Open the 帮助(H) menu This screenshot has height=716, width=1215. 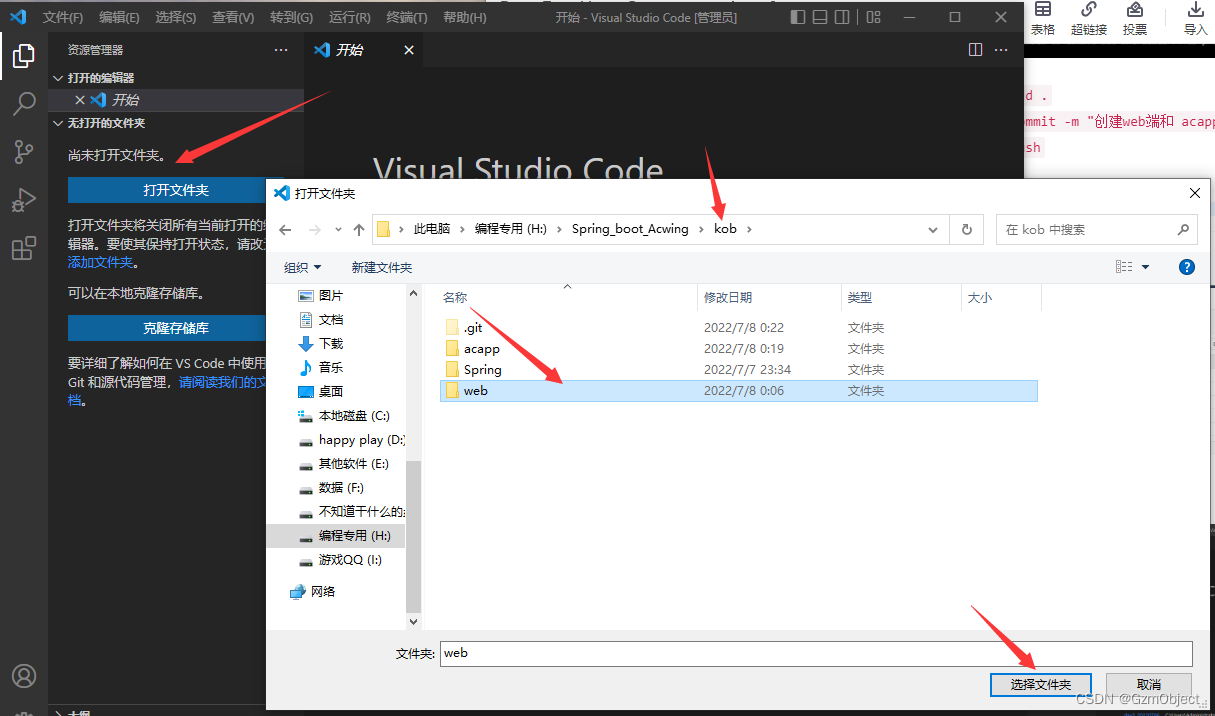click(x=465, y=18)
